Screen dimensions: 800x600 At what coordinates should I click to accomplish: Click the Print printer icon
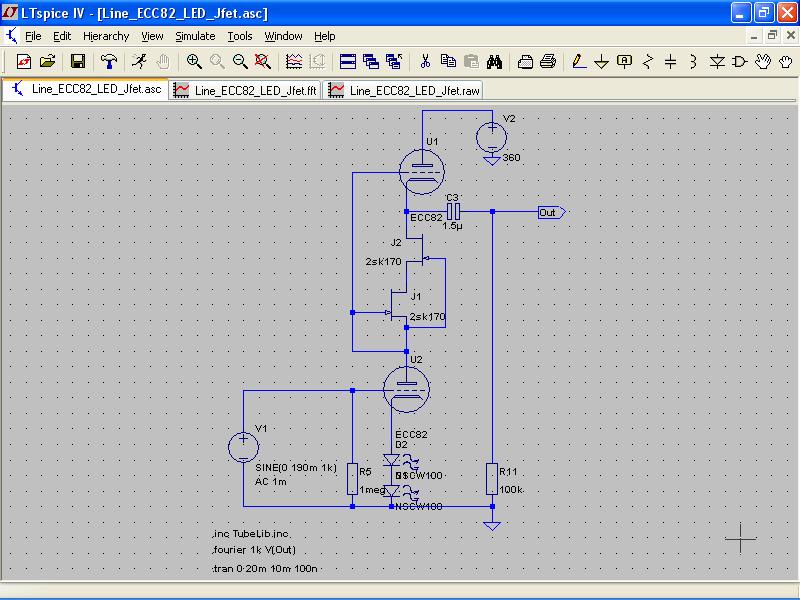(x=548, y=62)
